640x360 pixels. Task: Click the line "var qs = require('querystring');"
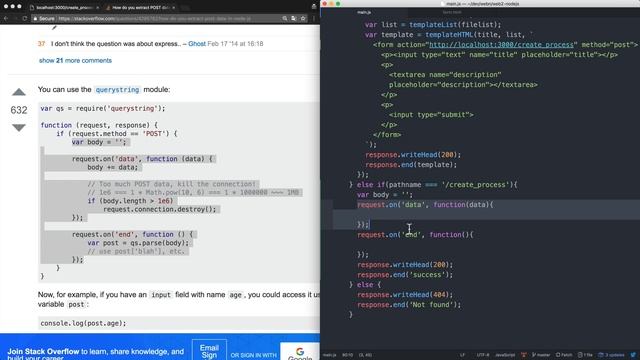click(103, 109)
